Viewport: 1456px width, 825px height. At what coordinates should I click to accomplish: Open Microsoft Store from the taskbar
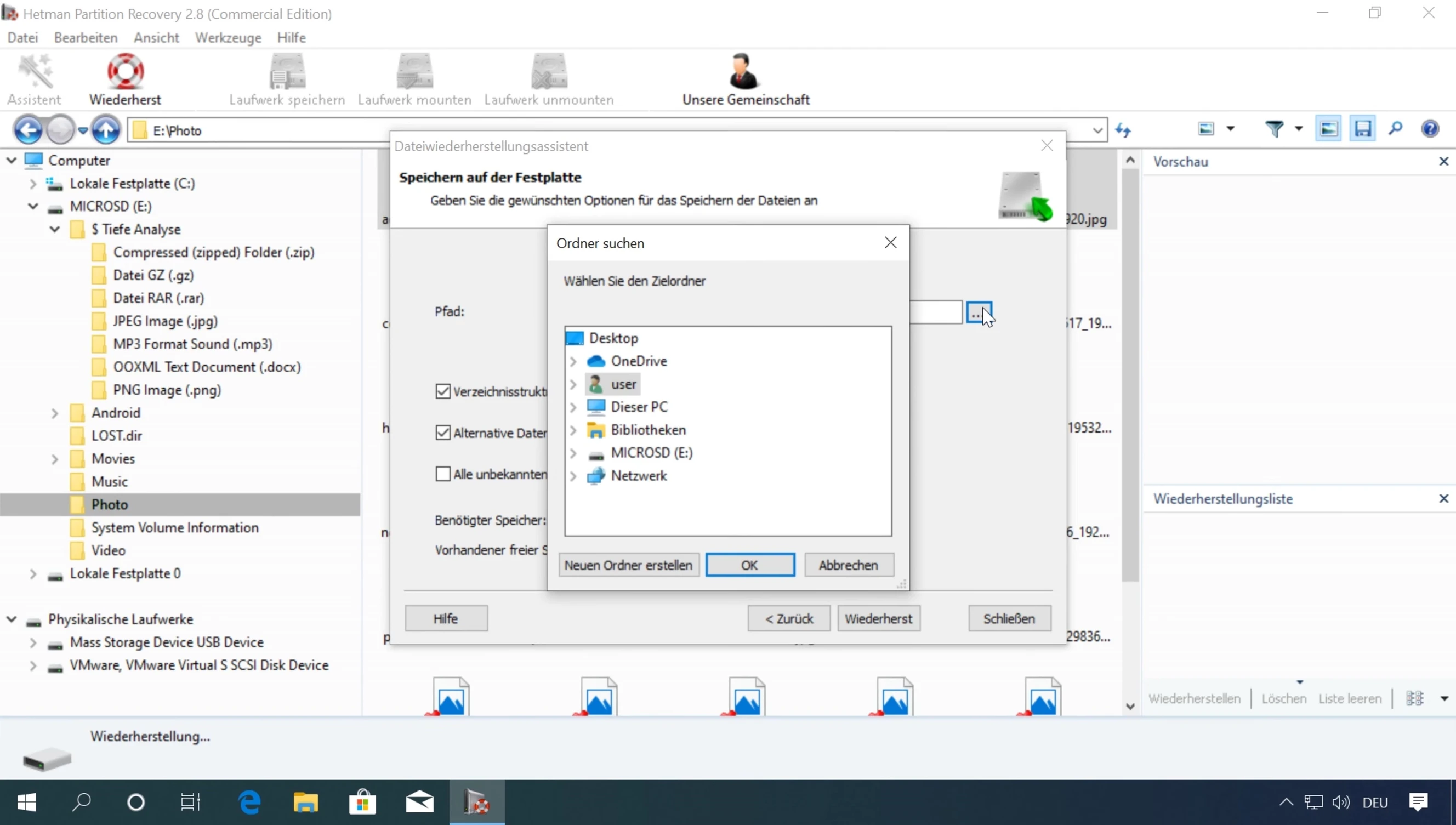pos(362,803)
